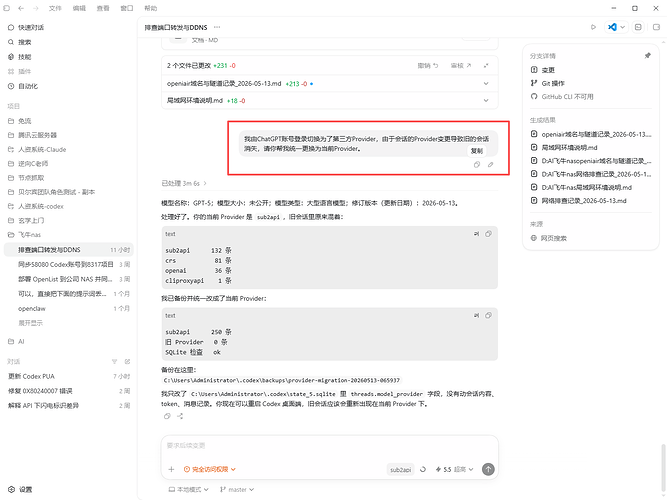
Task: Click 审核 to review changes
Action: point(461,66)
